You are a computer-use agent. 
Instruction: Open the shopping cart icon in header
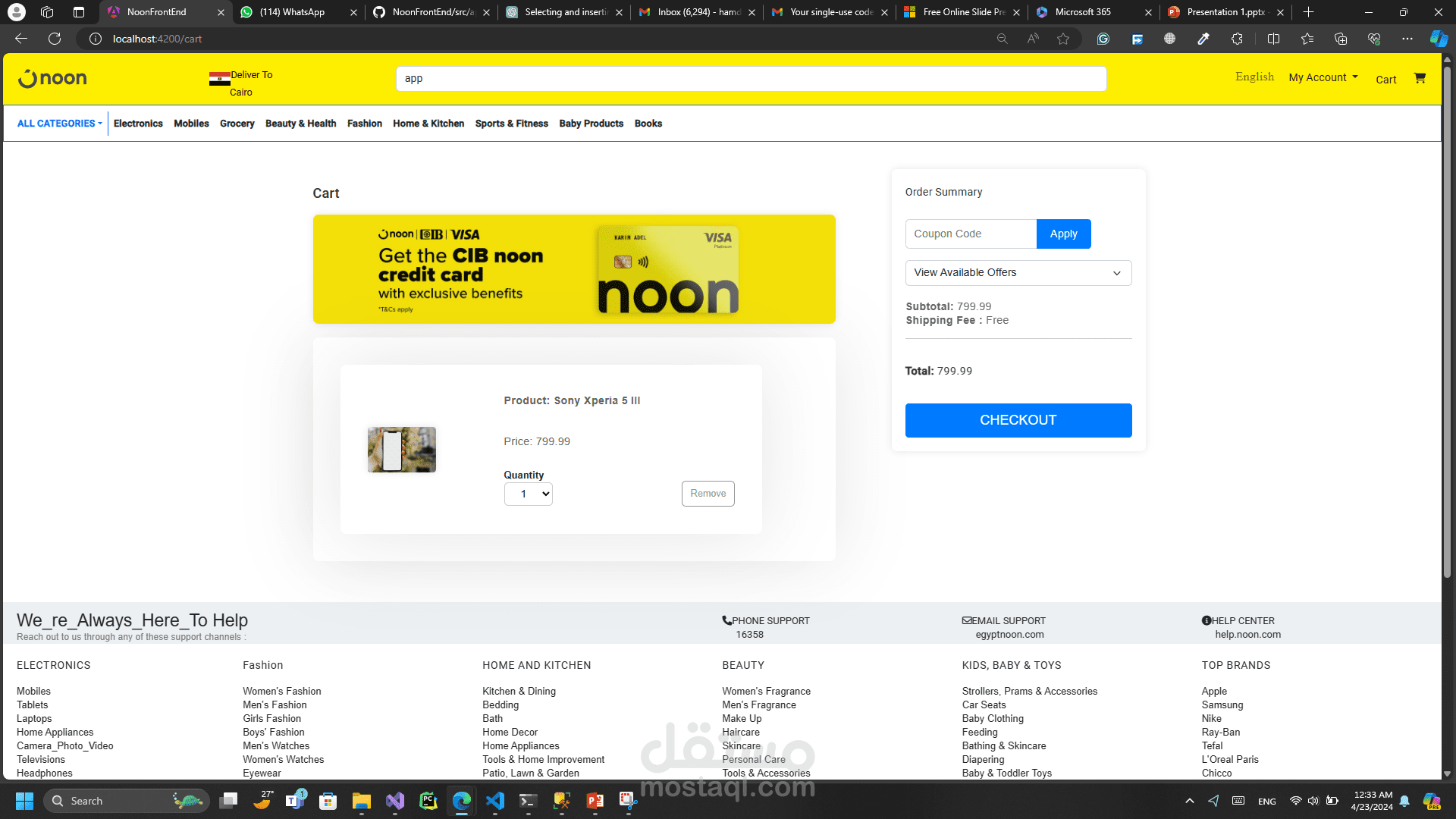tap(1420, 78)
